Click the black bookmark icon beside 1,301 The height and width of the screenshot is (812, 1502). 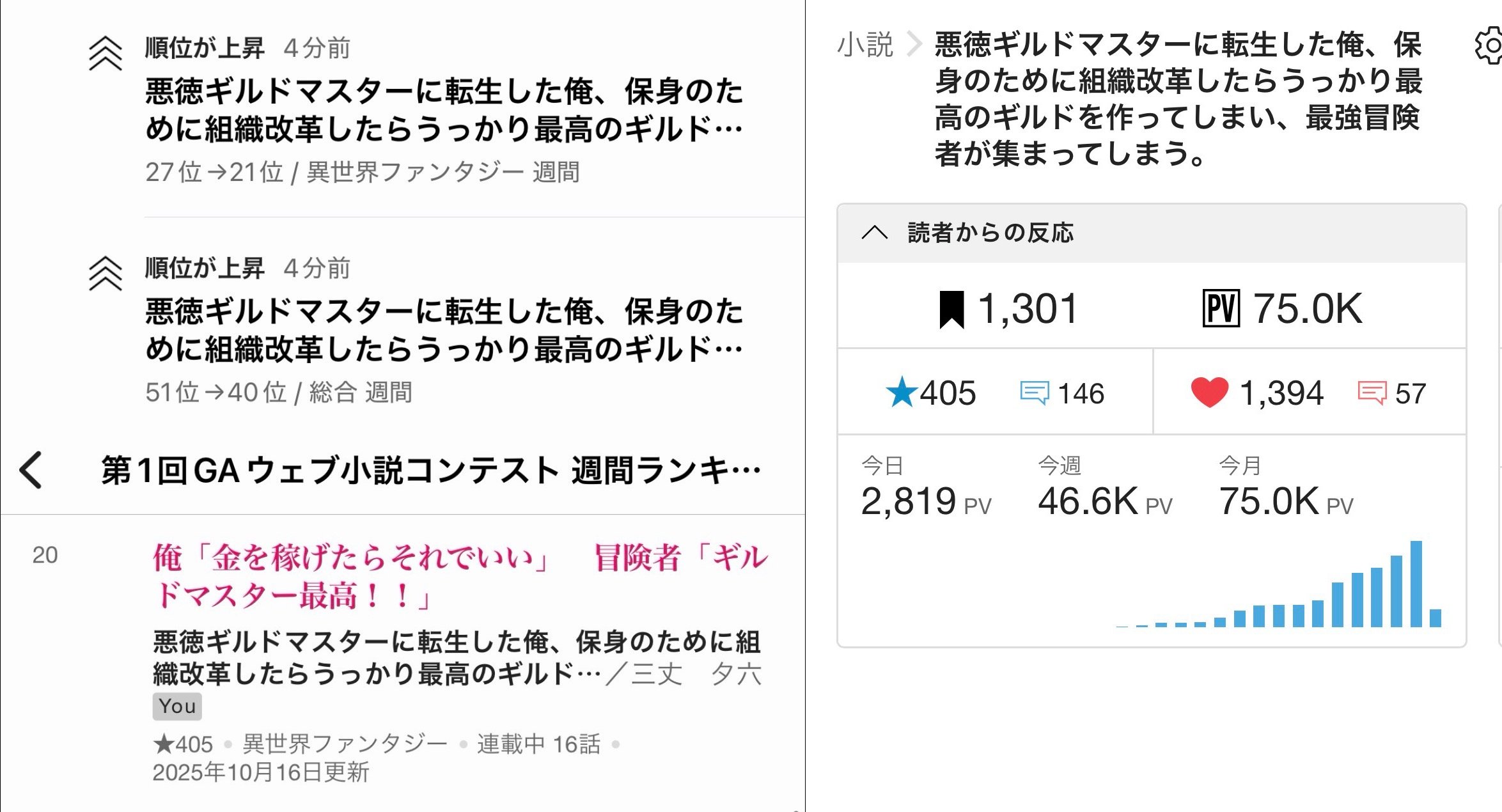pos(951,309)
